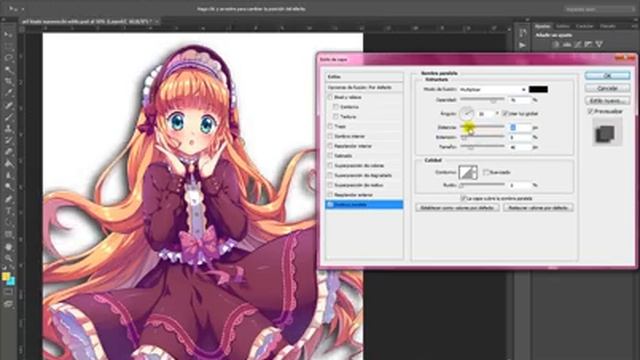This screenshot has height=360, width=640.
Task: Select the Blur tool
Action: click(8, 176)
